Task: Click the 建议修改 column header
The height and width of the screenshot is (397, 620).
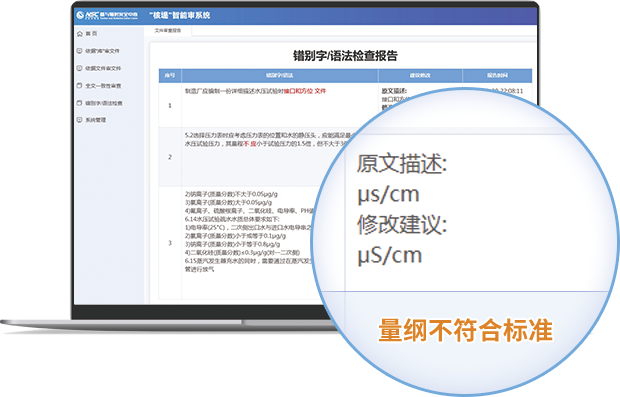Action: point(420,75)
